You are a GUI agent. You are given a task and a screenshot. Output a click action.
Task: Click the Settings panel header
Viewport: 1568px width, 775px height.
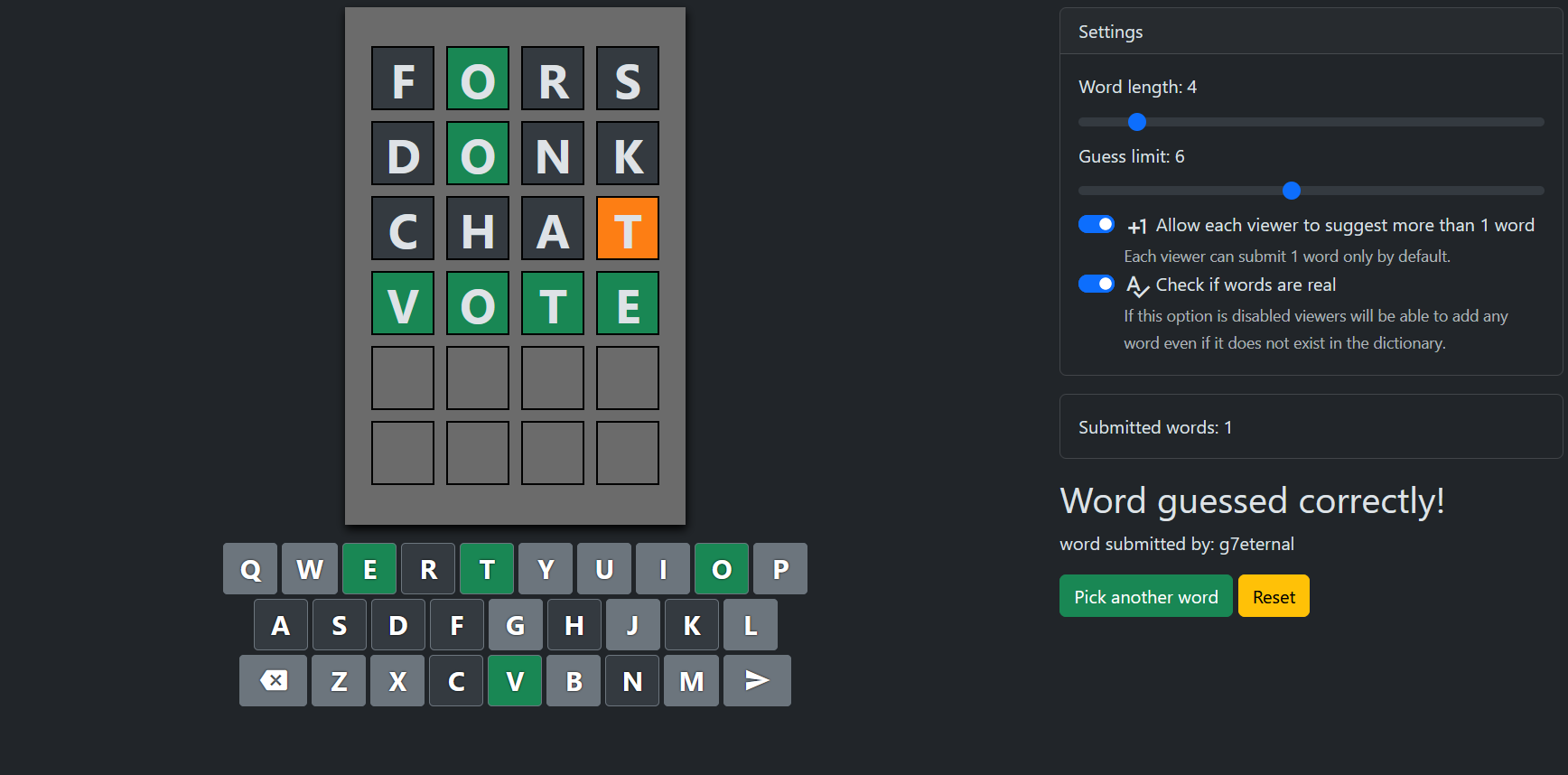coord(1310,32)
